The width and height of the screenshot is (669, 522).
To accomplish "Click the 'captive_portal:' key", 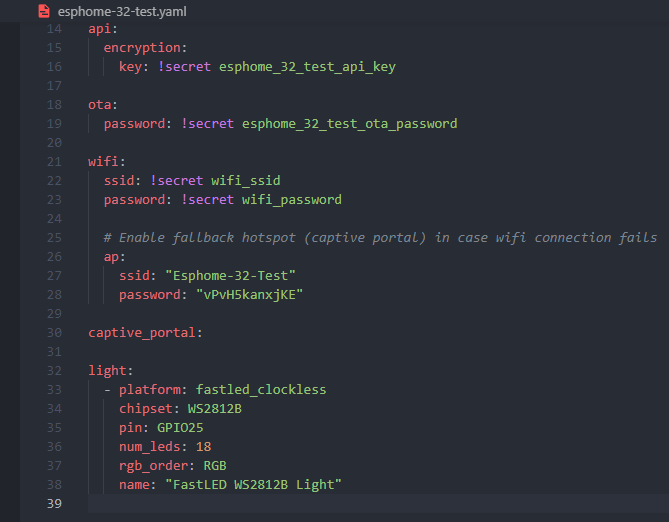I will point(145,333).
